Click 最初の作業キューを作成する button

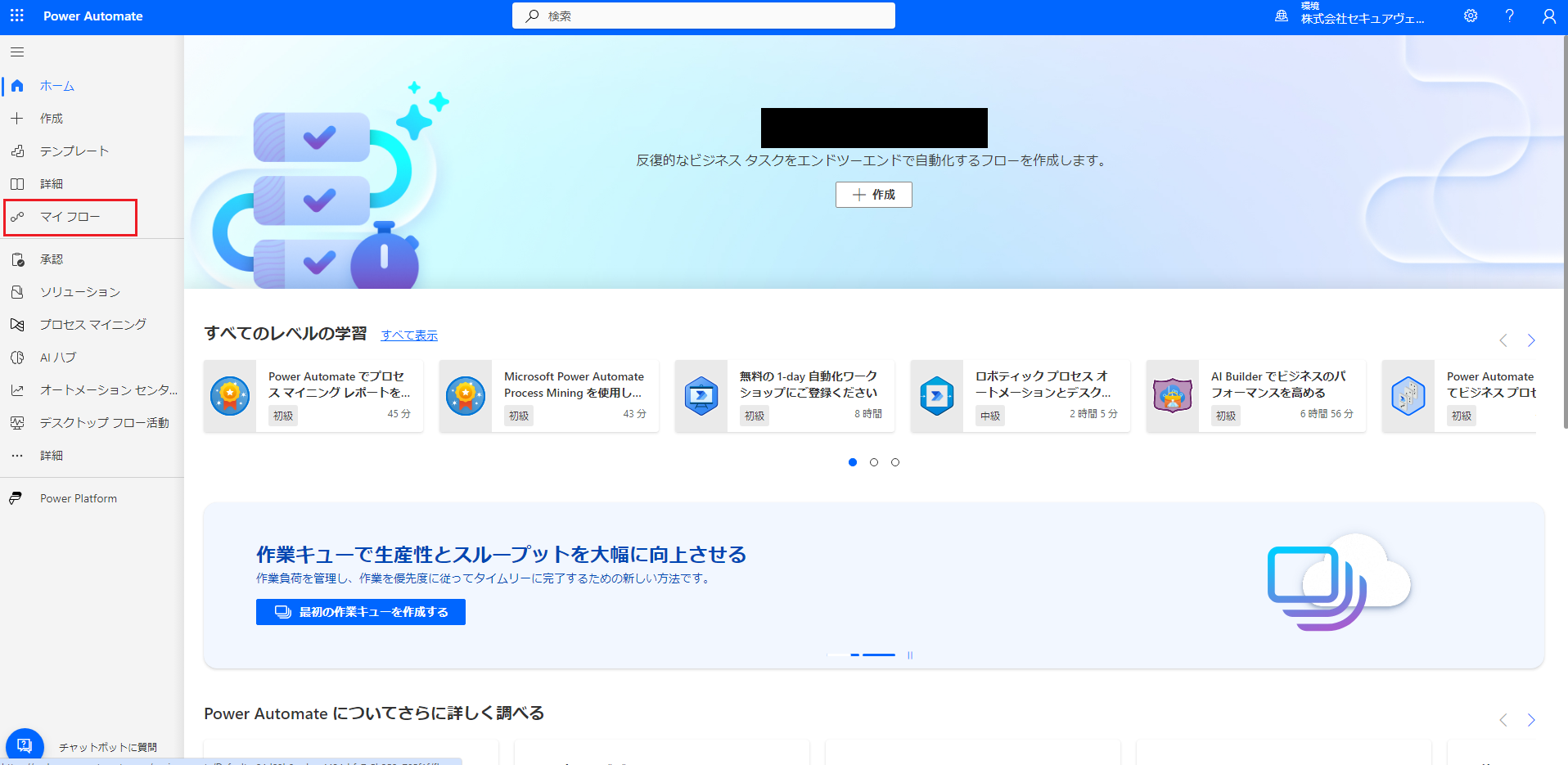click(x=361, y=612)
